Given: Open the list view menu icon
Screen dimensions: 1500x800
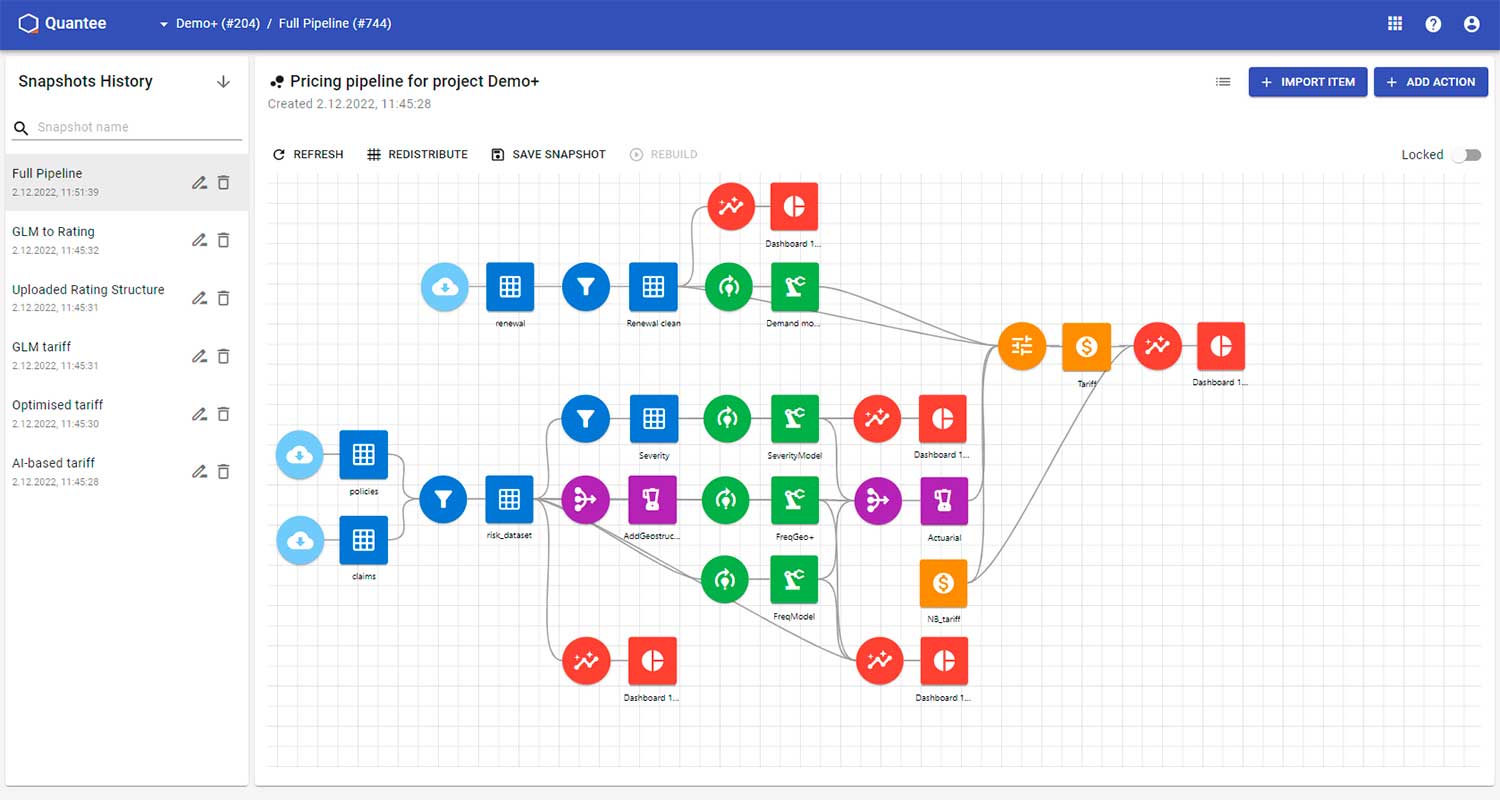Looking at the screenshot, I should tap(1223, 82).
